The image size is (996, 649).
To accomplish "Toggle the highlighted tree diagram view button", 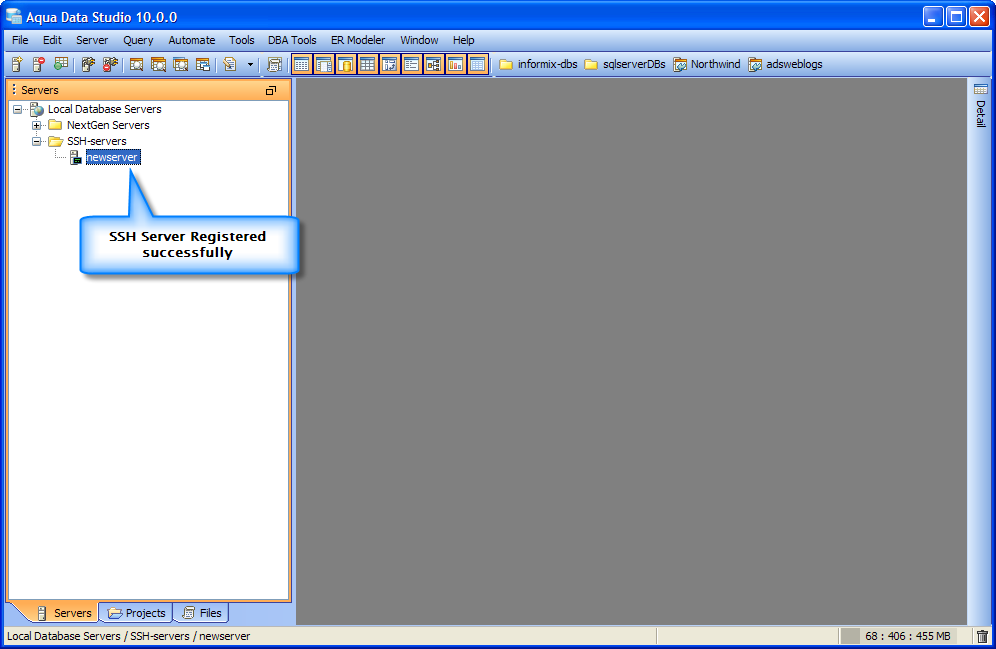I will 433,64.
